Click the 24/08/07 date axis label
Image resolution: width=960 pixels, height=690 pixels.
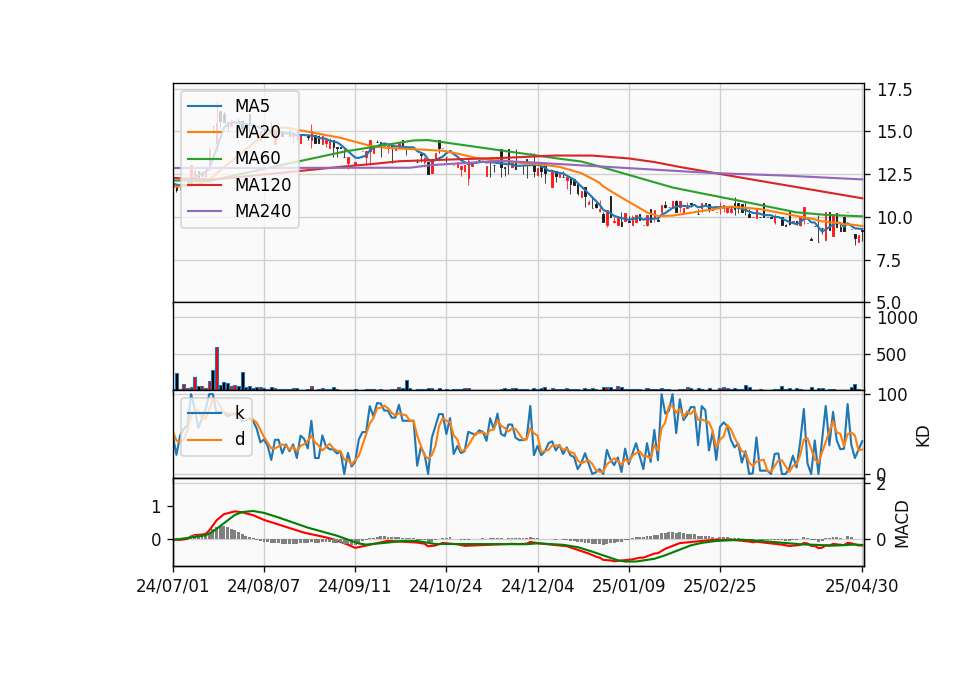point(264,586)
